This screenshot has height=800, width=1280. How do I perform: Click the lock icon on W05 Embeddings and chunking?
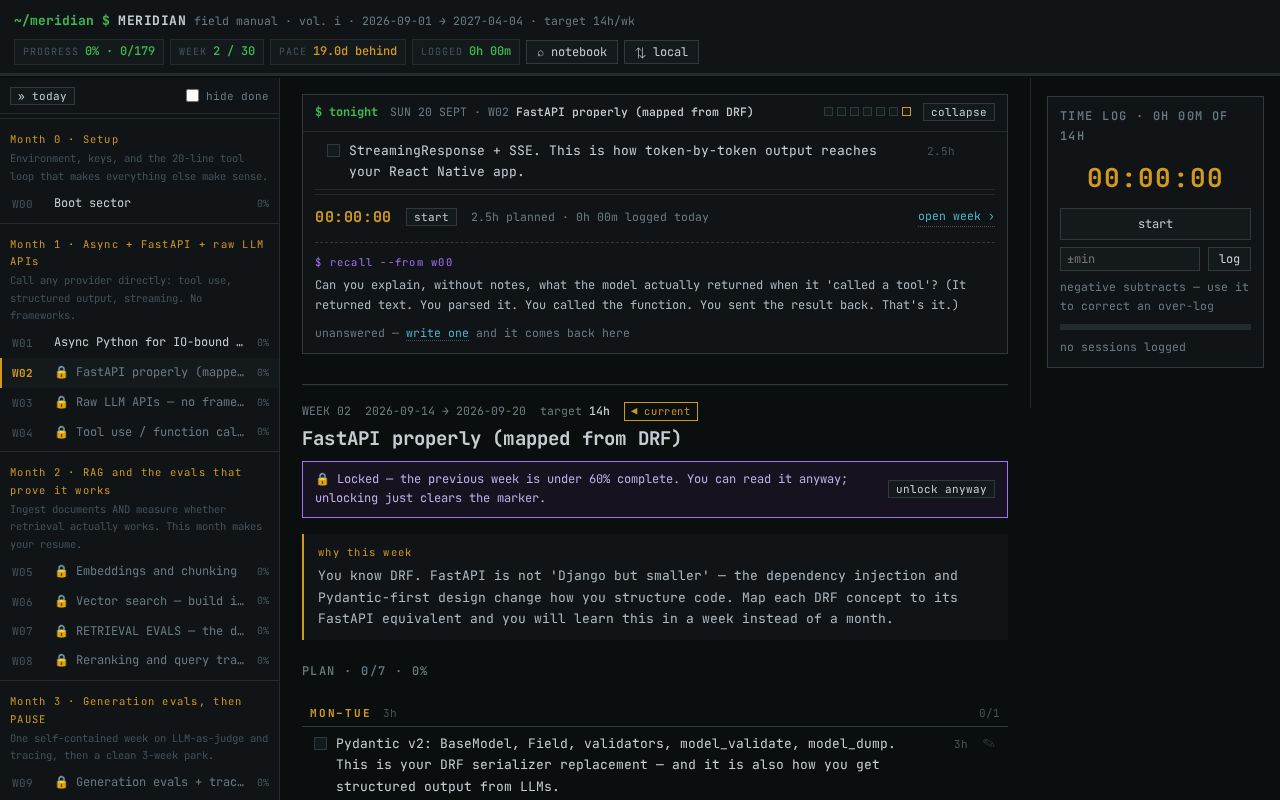click(x=61, y=571)
